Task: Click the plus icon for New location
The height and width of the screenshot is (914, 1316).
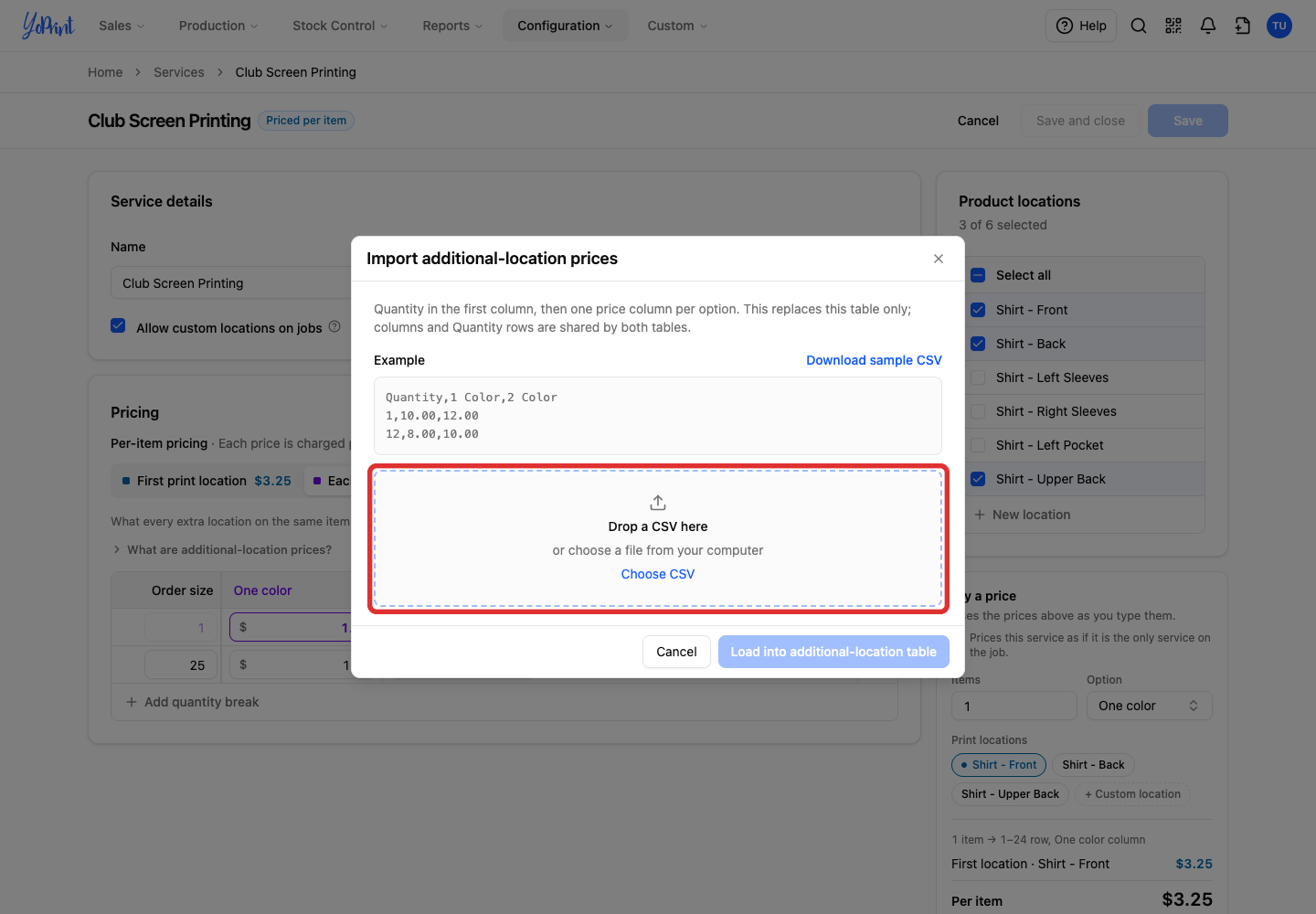Action: pos(980,515)
